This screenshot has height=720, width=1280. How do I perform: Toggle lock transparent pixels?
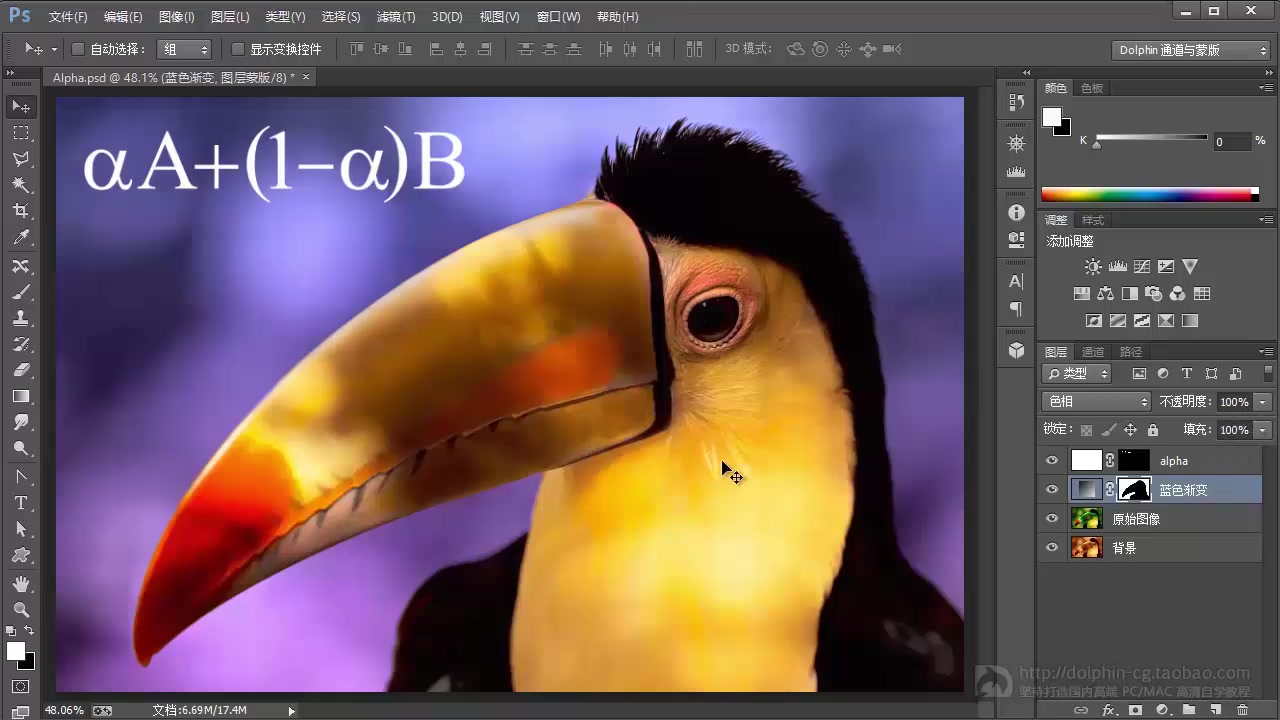(x=1087, y=430)
